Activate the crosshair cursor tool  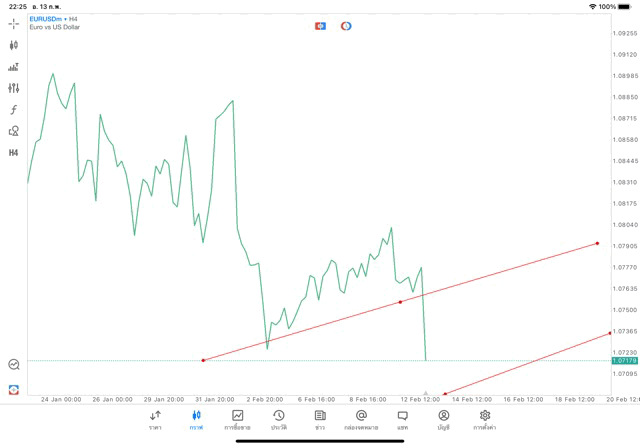14,23
